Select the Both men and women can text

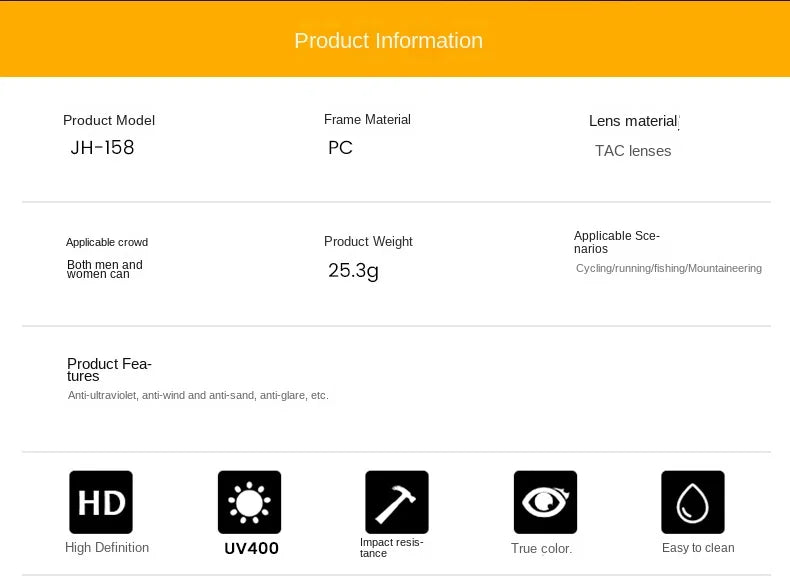[x=105, y=269]
